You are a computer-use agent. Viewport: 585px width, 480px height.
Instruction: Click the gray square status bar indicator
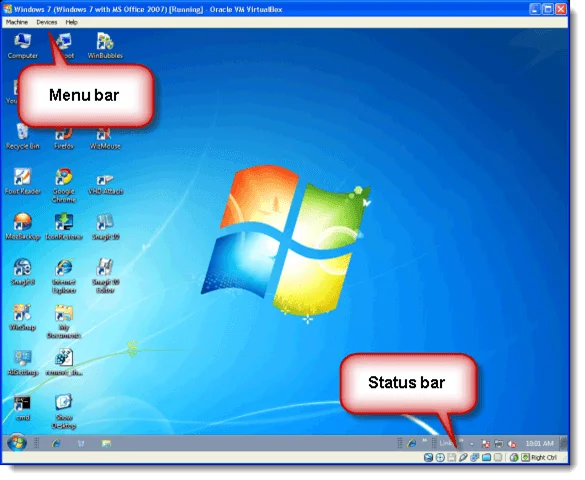(x=498, y=457)
